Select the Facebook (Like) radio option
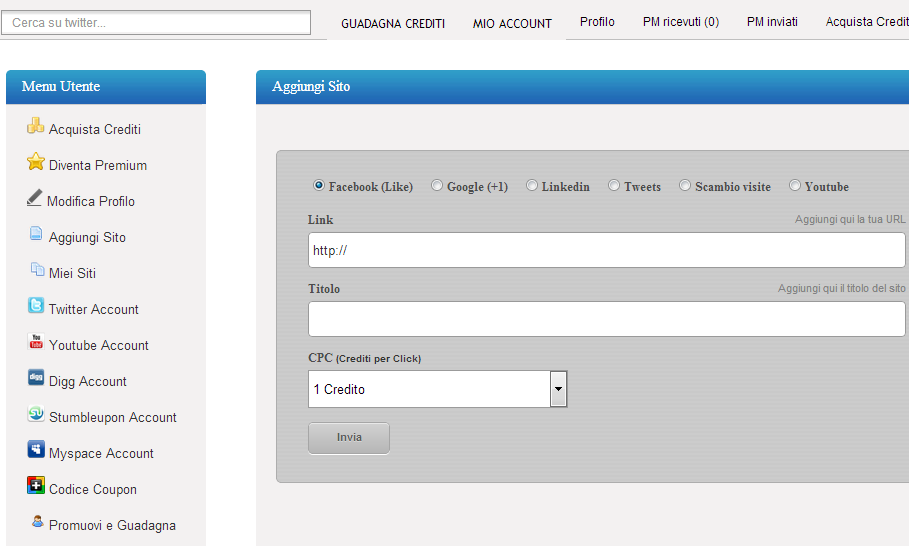Image resolution: width=909 pixels, height=546 pixels. coord(318,185)
